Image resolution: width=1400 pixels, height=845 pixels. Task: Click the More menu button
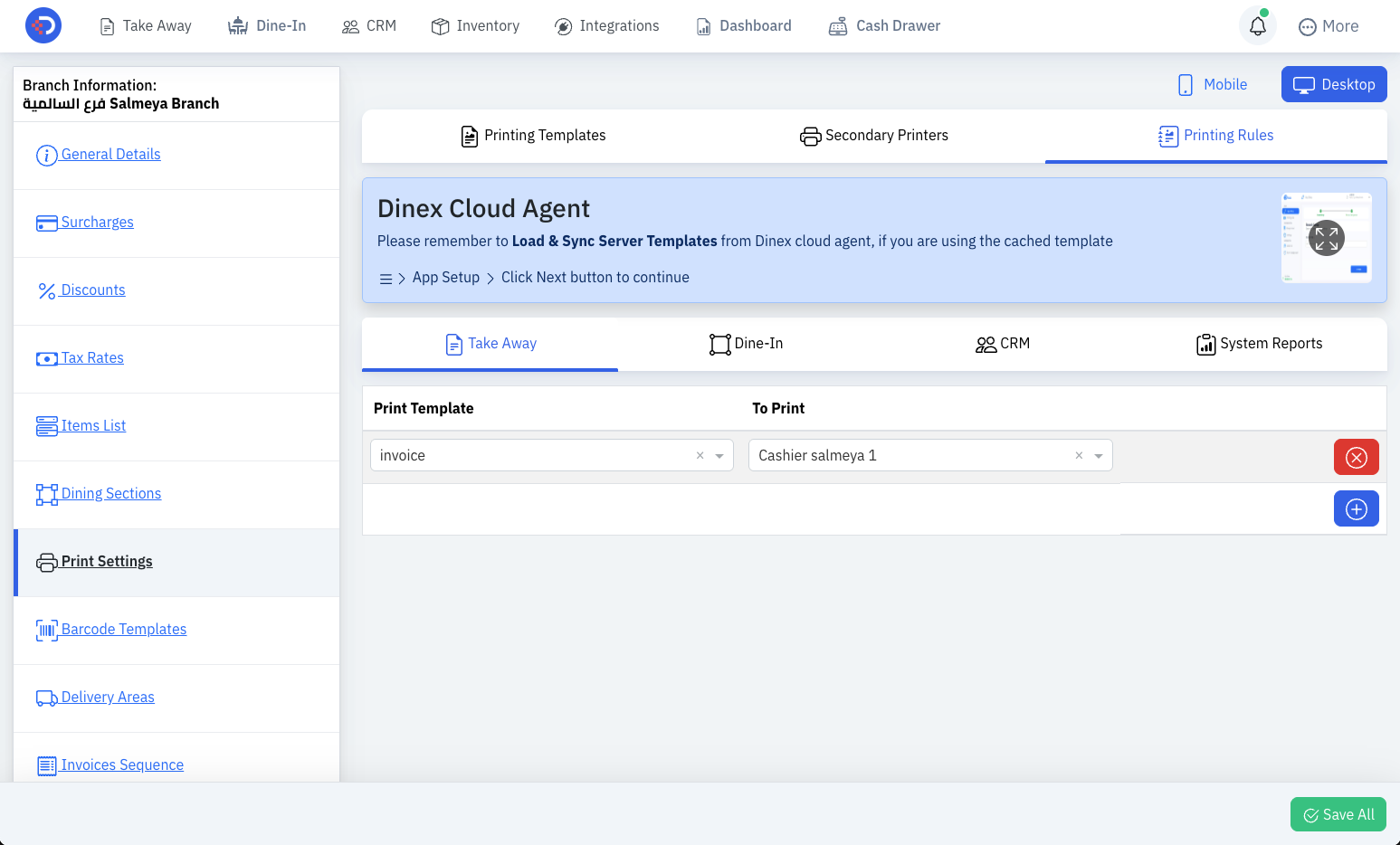pyautogui.click(x=1329, y=26)
